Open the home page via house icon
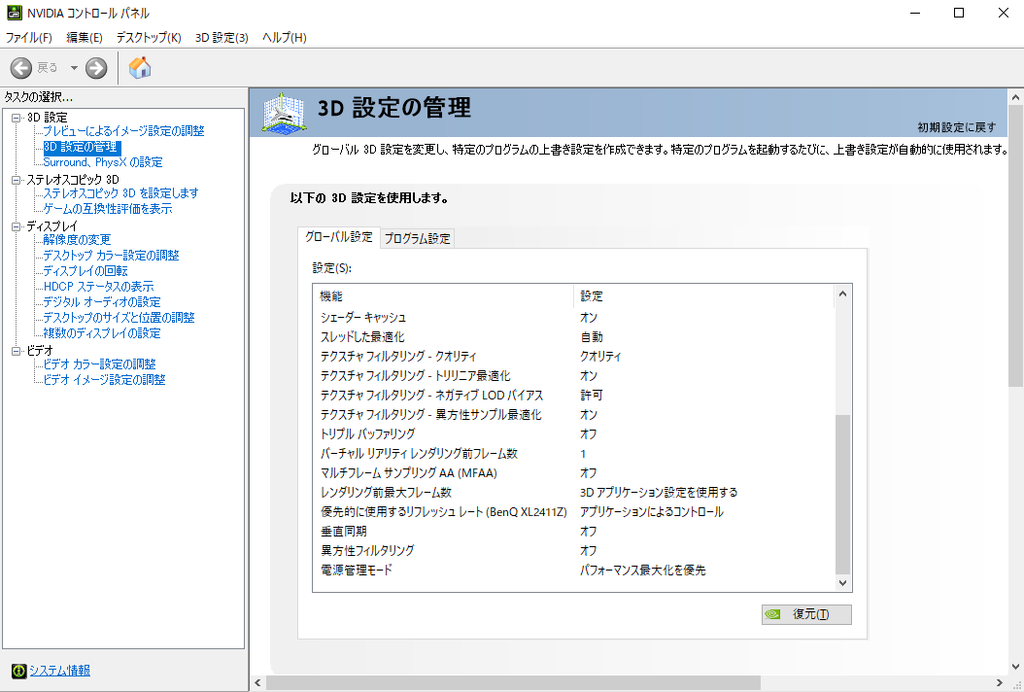This screenshot has height=692, width=1024. [x=140, y=67]
